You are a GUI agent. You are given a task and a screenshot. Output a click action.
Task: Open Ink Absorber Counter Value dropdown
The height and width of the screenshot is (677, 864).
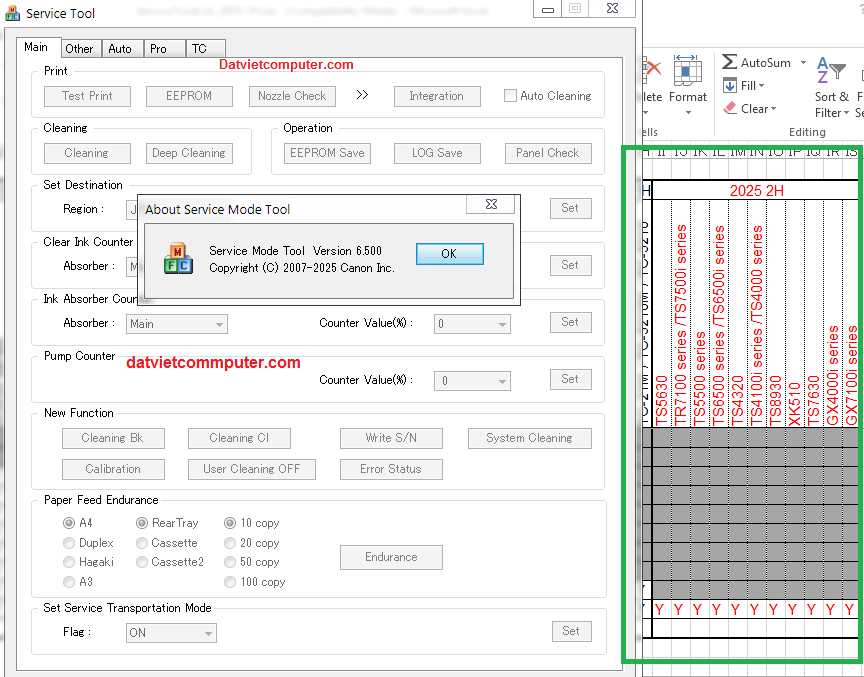coord(472,324)
